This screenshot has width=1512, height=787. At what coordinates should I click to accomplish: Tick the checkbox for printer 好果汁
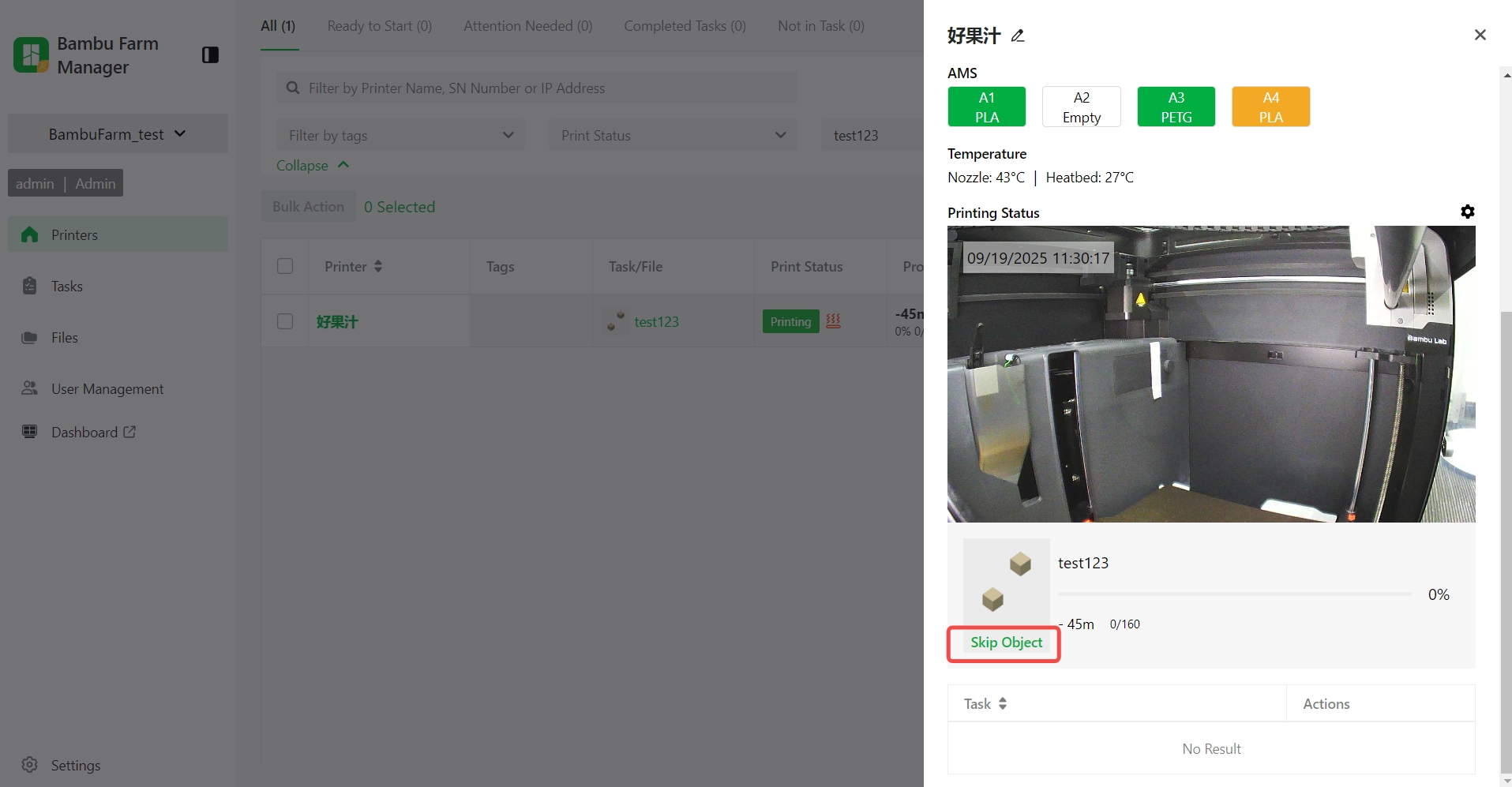coord(285,321)
